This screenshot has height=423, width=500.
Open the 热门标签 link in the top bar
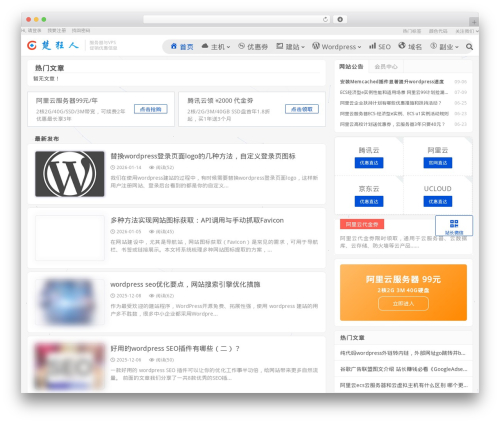click(412, 31)
